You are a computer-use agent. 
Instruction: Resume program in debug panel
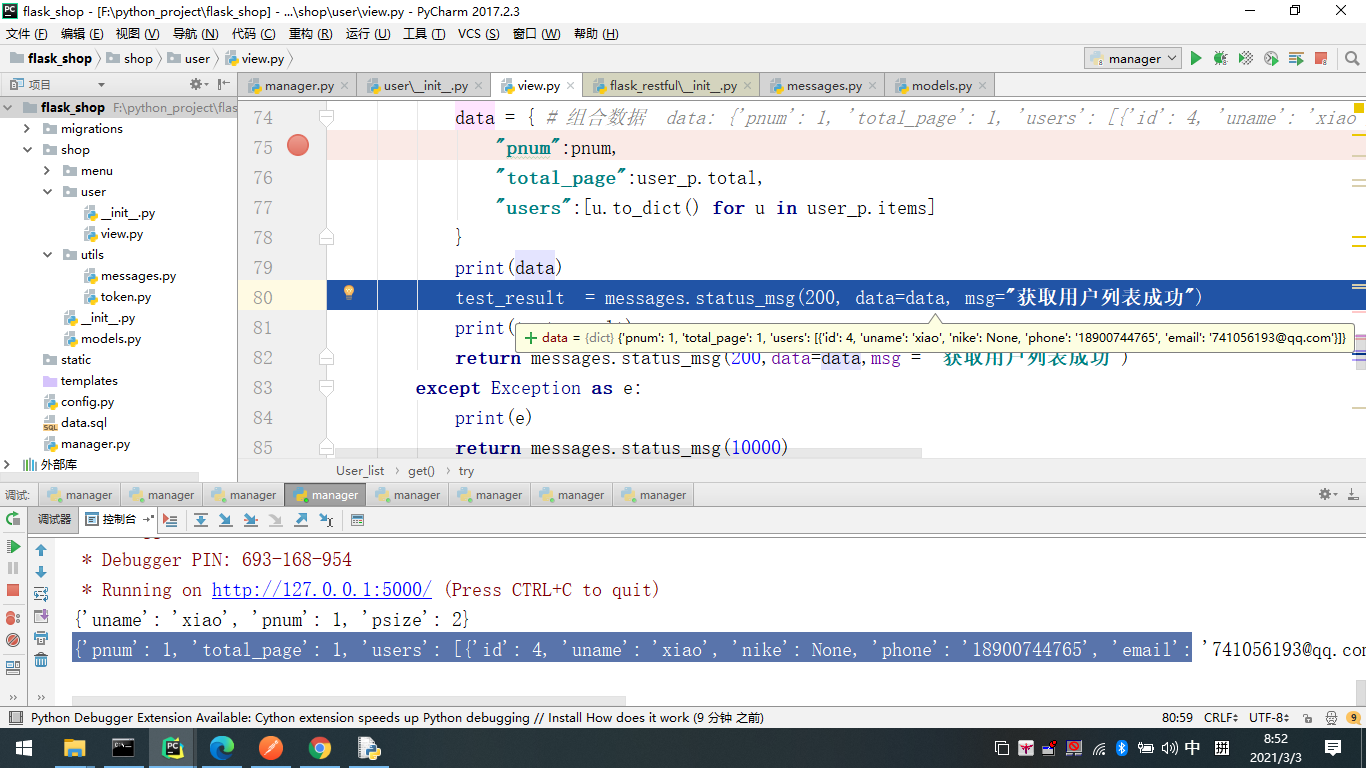[13, 547]
